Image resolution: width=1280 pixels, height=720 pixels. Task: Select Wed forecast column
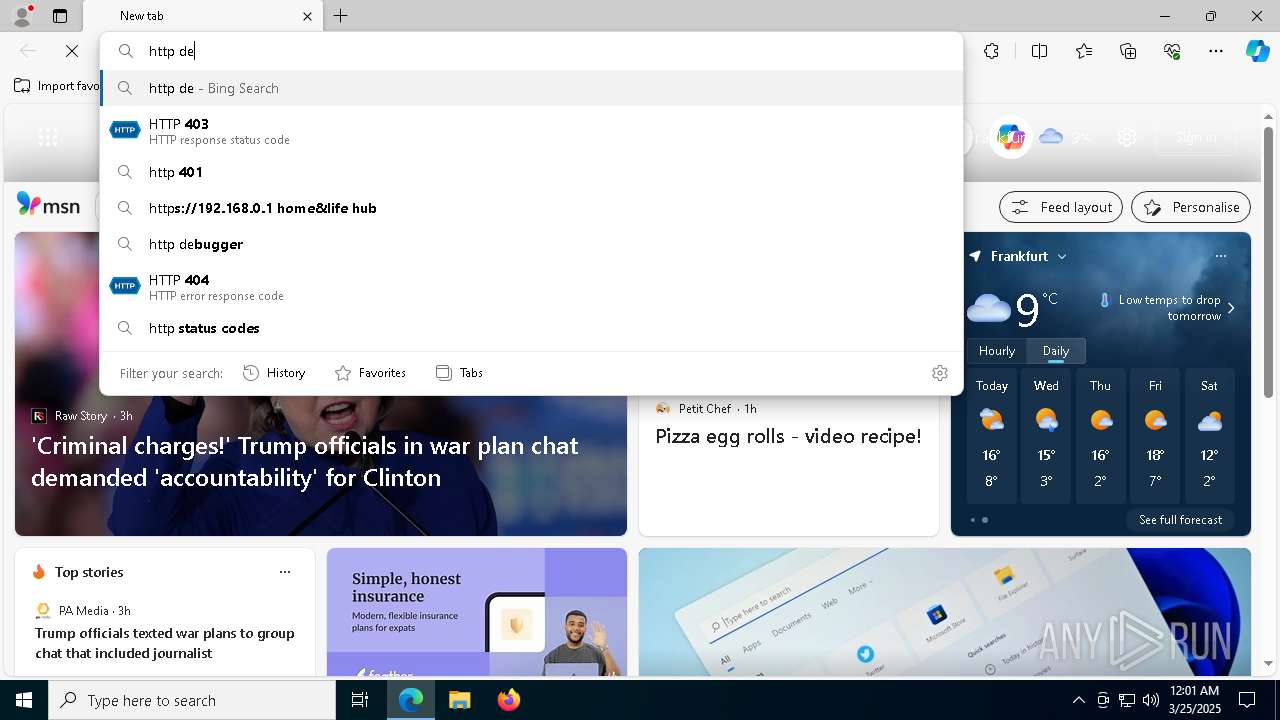(x=1046, y=436)
